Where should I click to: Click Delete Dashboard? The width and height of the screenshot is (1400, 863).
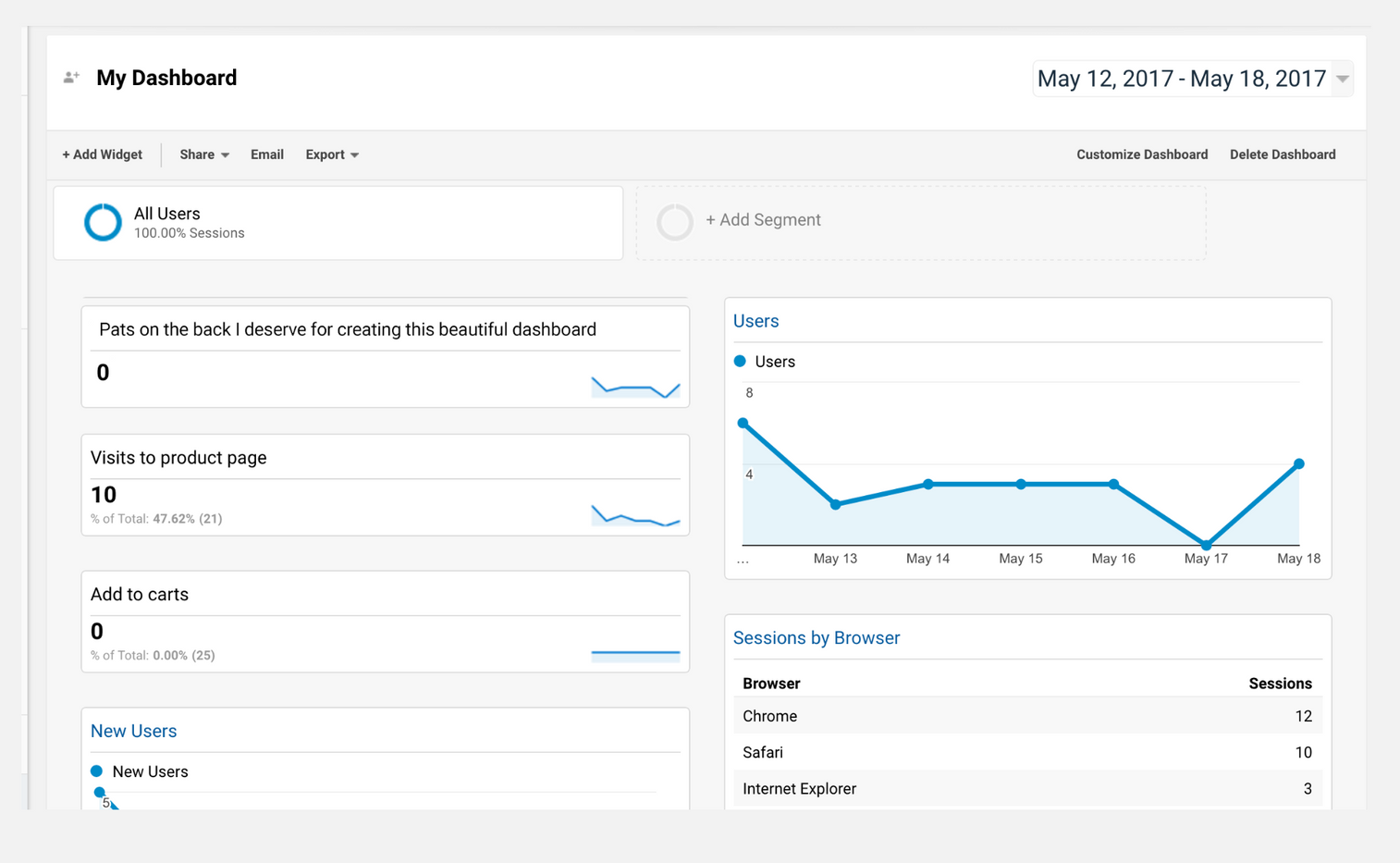[1283, 154]
